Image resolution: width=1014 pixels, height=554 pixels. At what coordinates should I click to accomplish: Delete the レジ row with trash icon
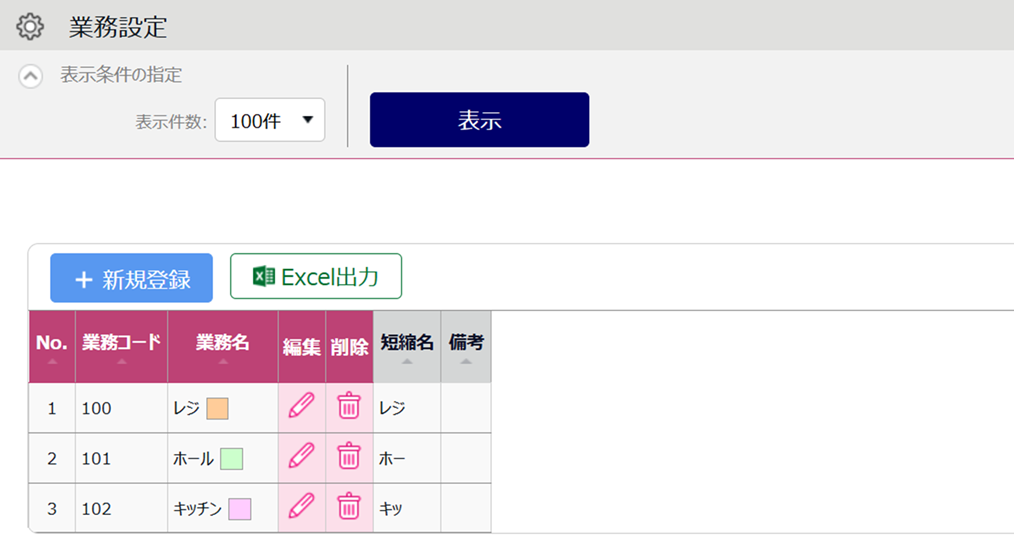point(348,406)
